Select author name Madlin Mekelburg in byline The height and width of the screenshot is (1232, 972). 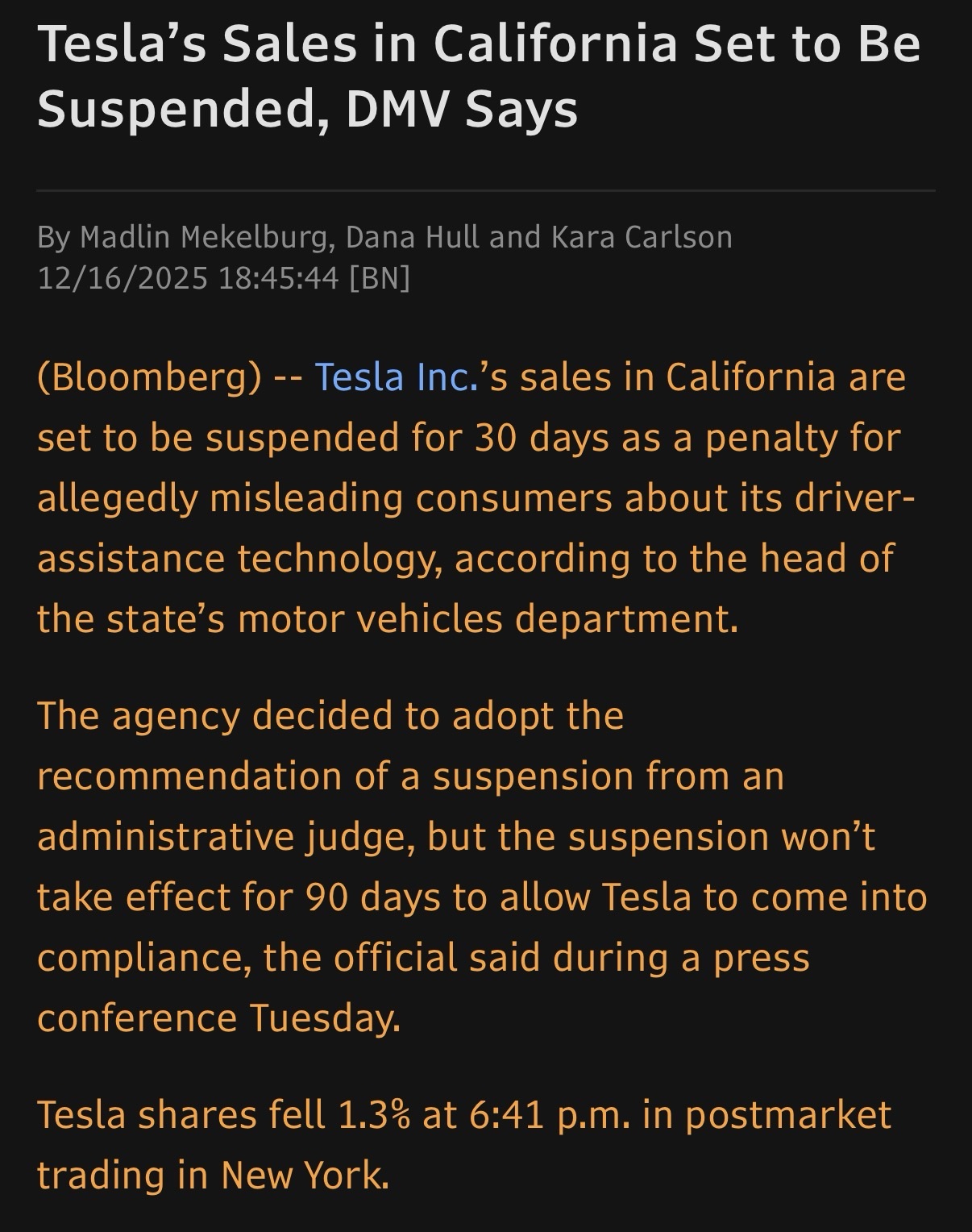tap(203, 238)
